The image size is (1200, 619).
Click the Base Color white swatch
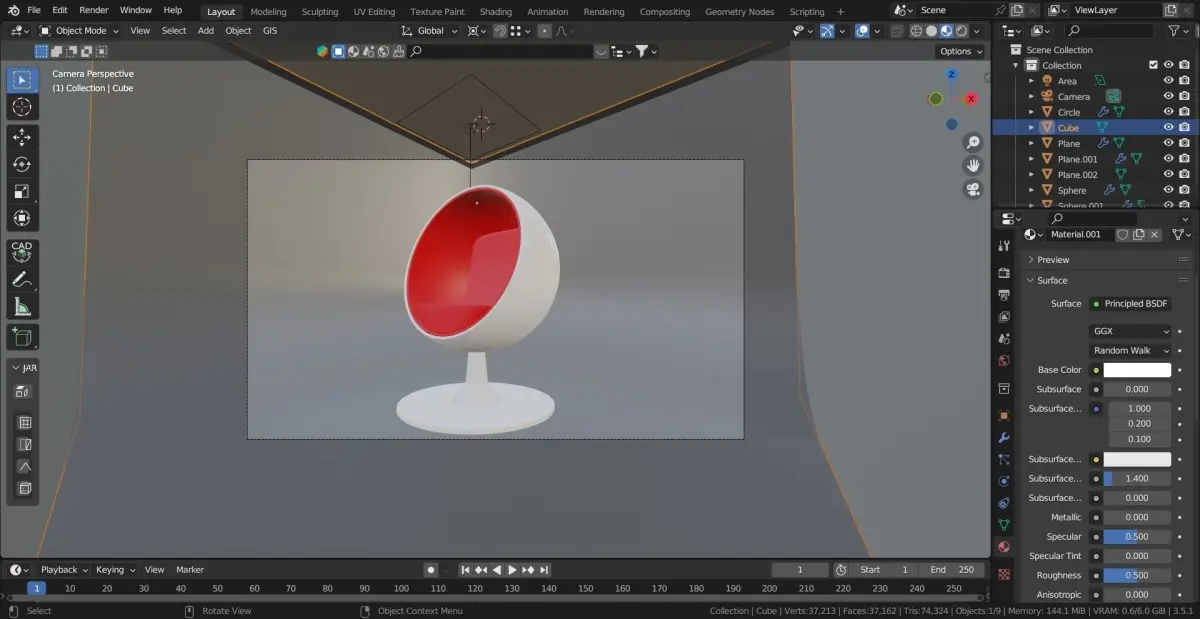pos(1137,370)
